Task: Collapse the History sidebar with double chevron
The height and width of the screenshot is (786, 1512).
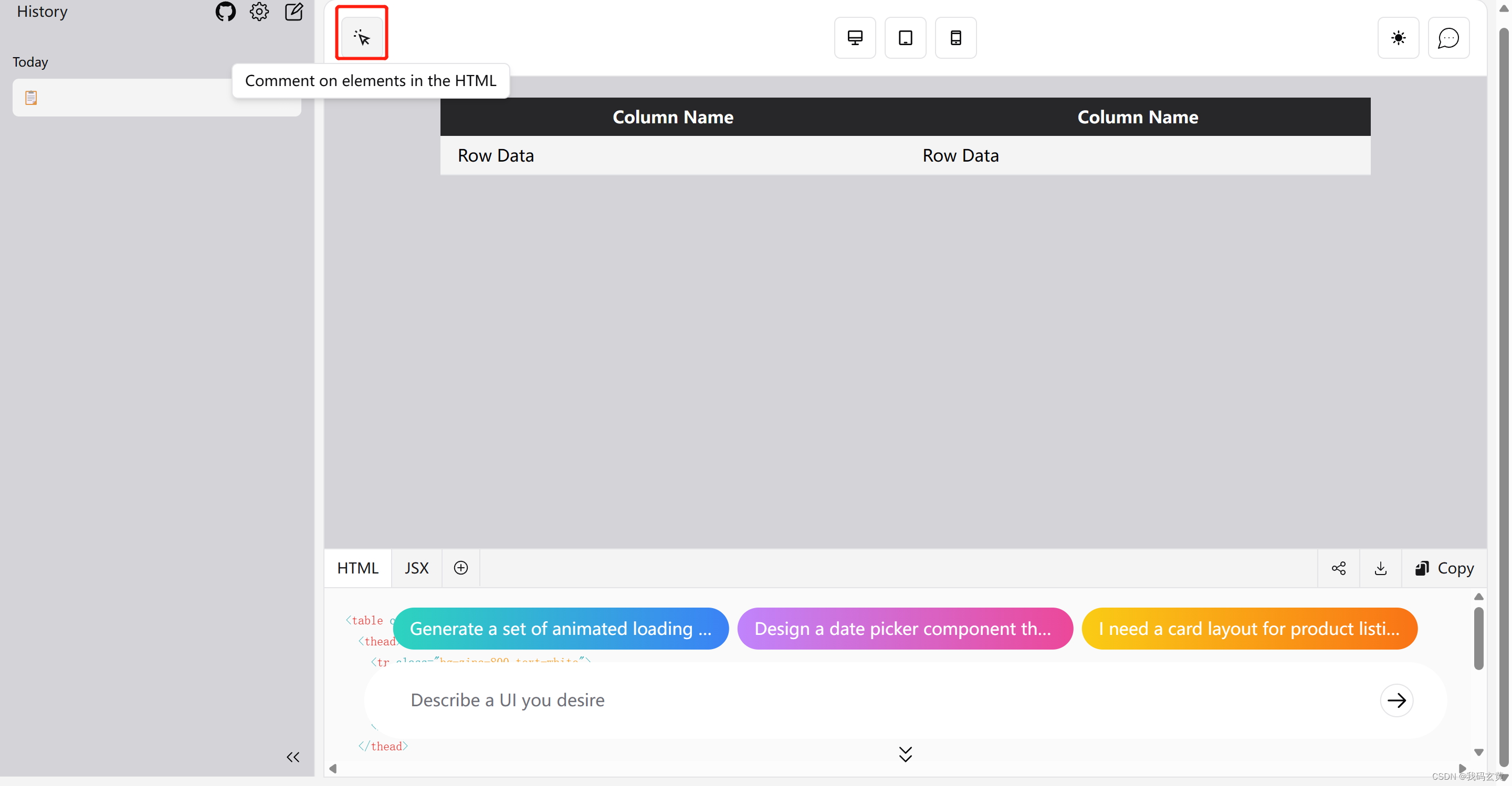Action: pyautogui.click(x=293, y=757)
